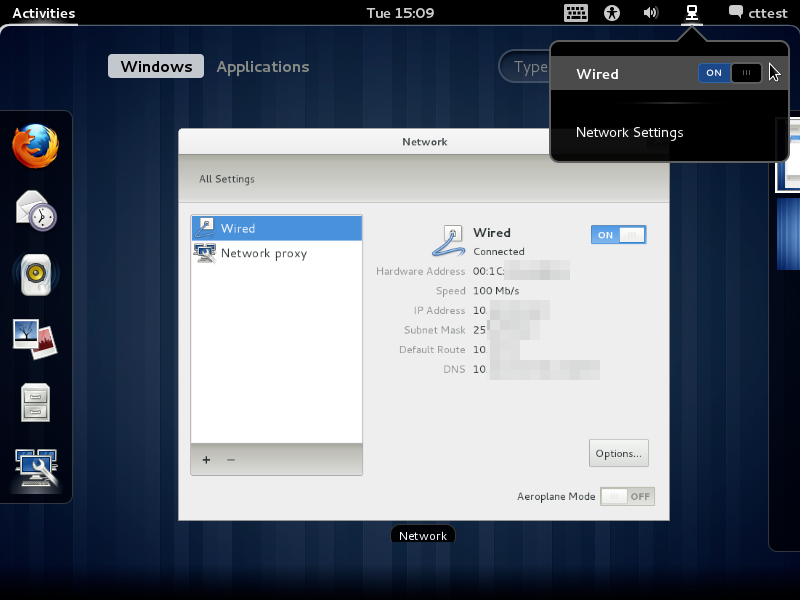Click the Default Route label

pos(432,349)
